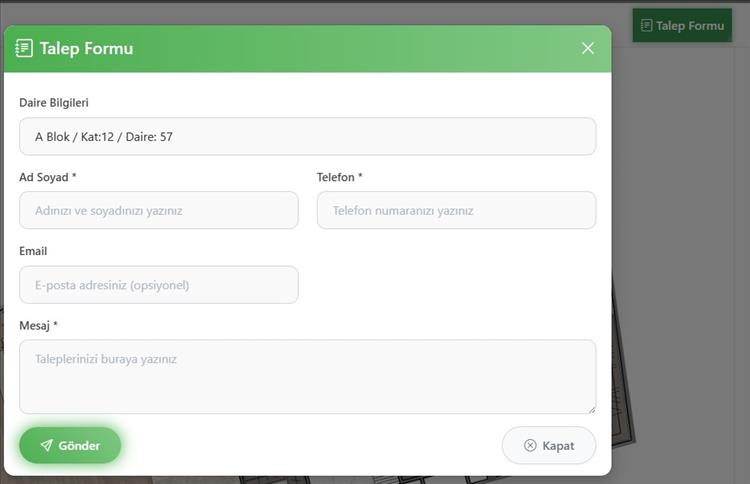750x484 pixels.
Task: Click the notepad icon in the top-right Talep Formu button
Action: click(x=647, y=25)
